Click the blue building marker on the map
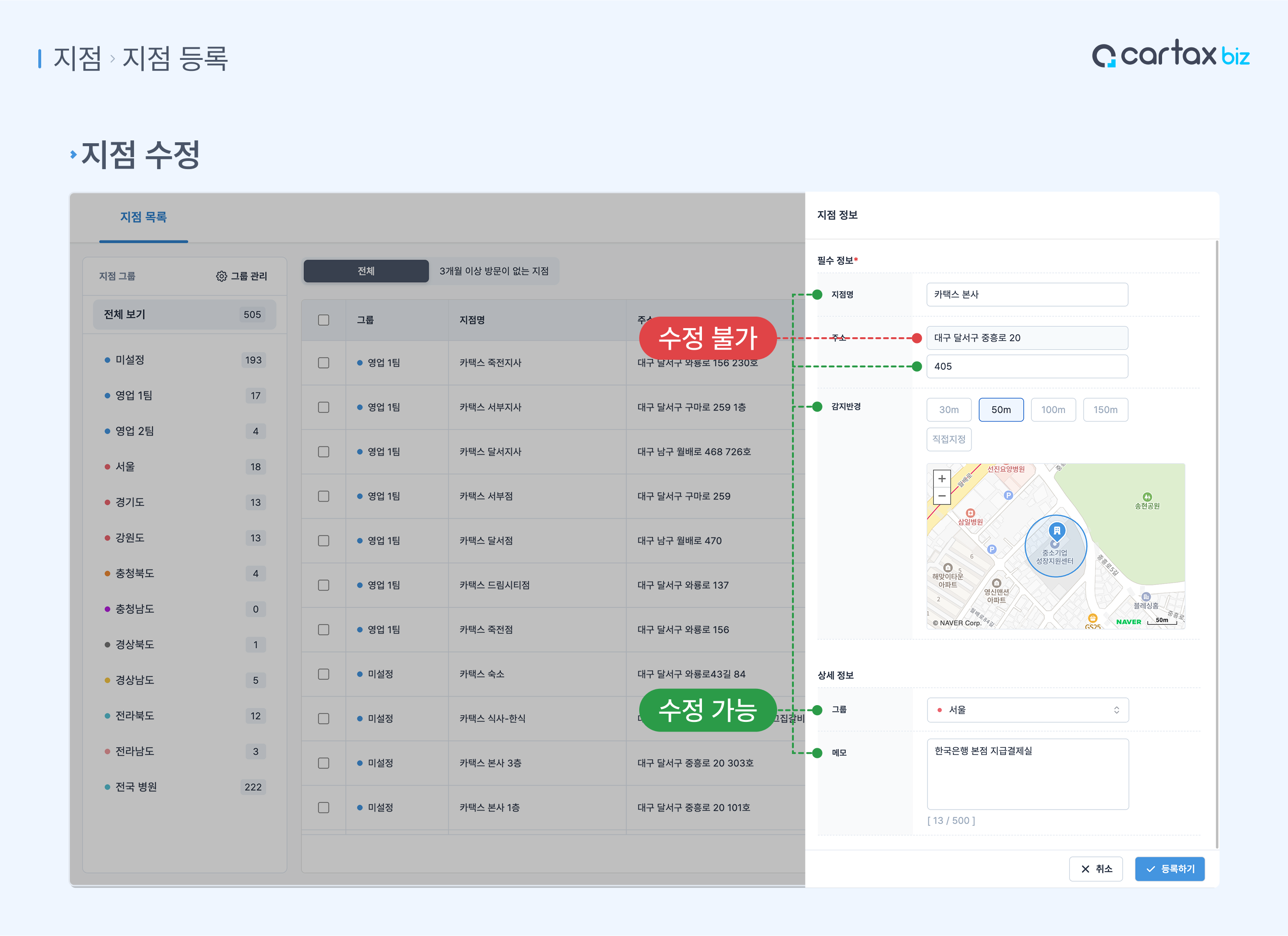Viewport: 1288px width, 936px height. click(1056, 531)
